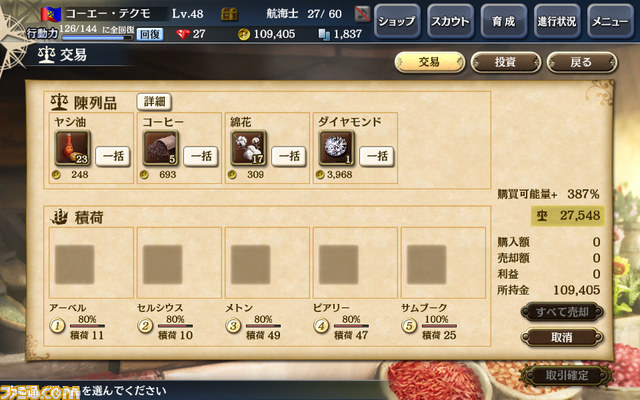Click the empty cargo slot for セルシウス
Viewport: 640px width, 400px height.
[162, 264]
